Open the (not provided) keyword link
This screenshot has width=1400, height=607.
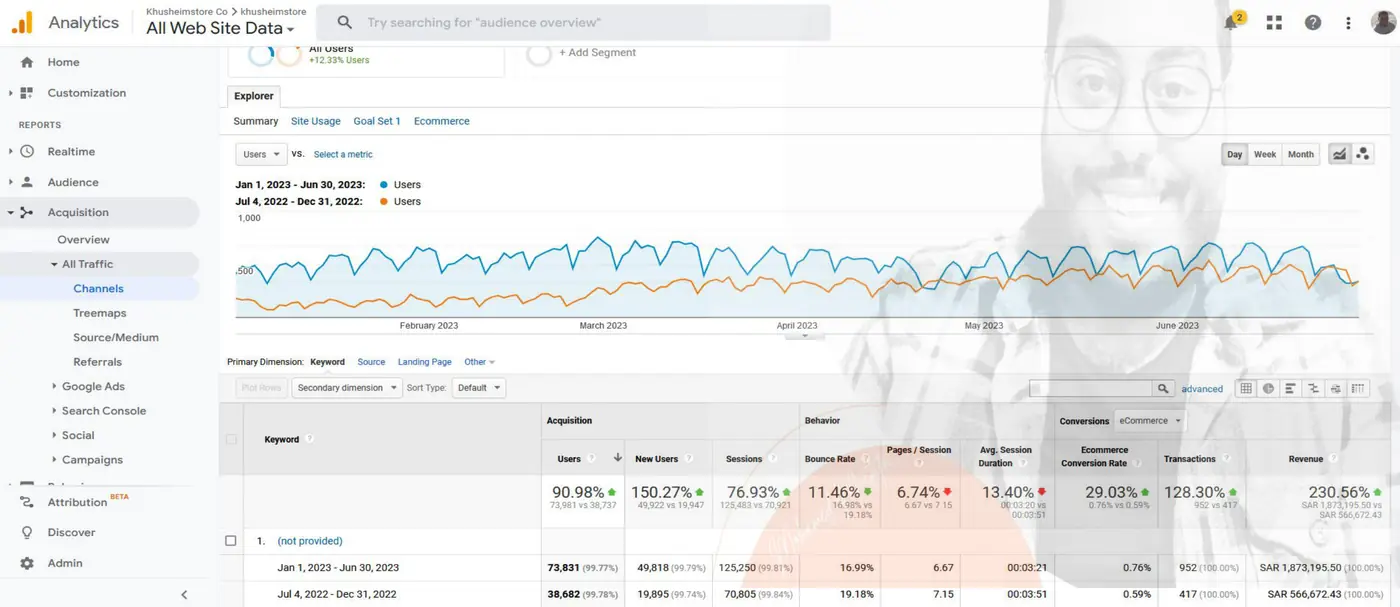pyautogui.click(x=310, y=541)
